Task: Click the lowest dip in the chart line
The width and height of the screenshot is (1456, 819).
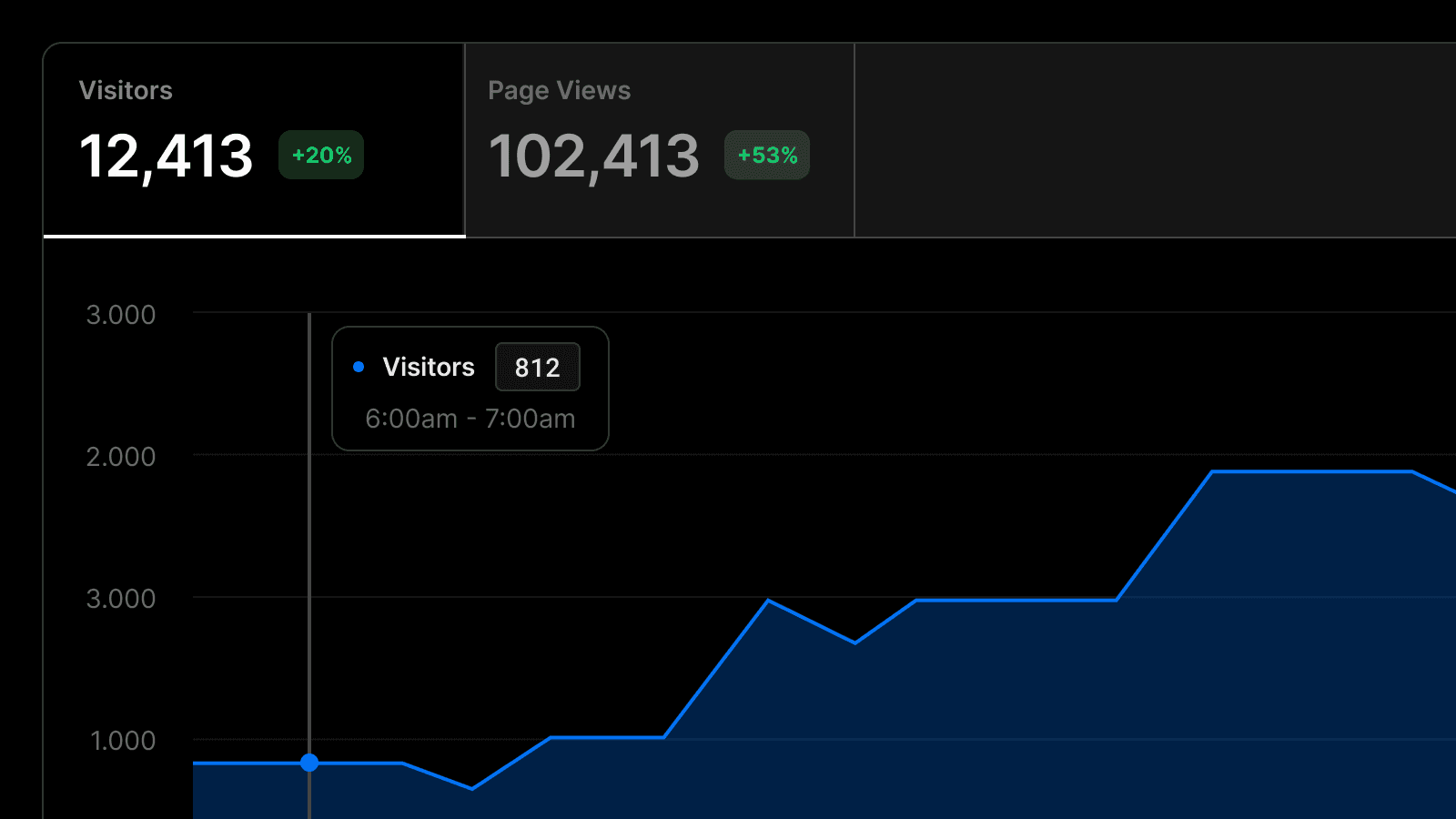Action: tap(472, 788)
